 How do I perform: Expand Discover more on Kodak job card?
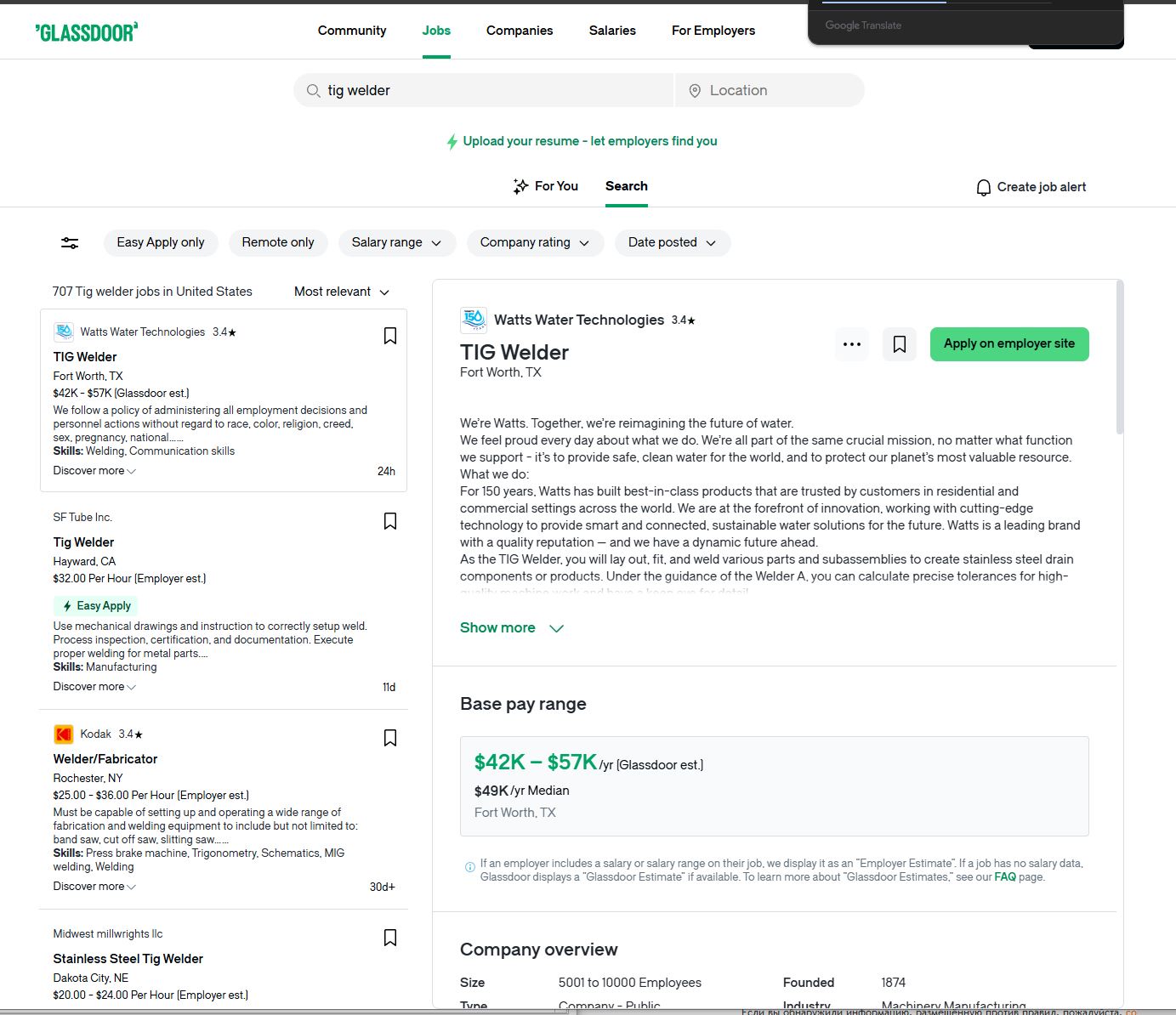coord(94,887)
